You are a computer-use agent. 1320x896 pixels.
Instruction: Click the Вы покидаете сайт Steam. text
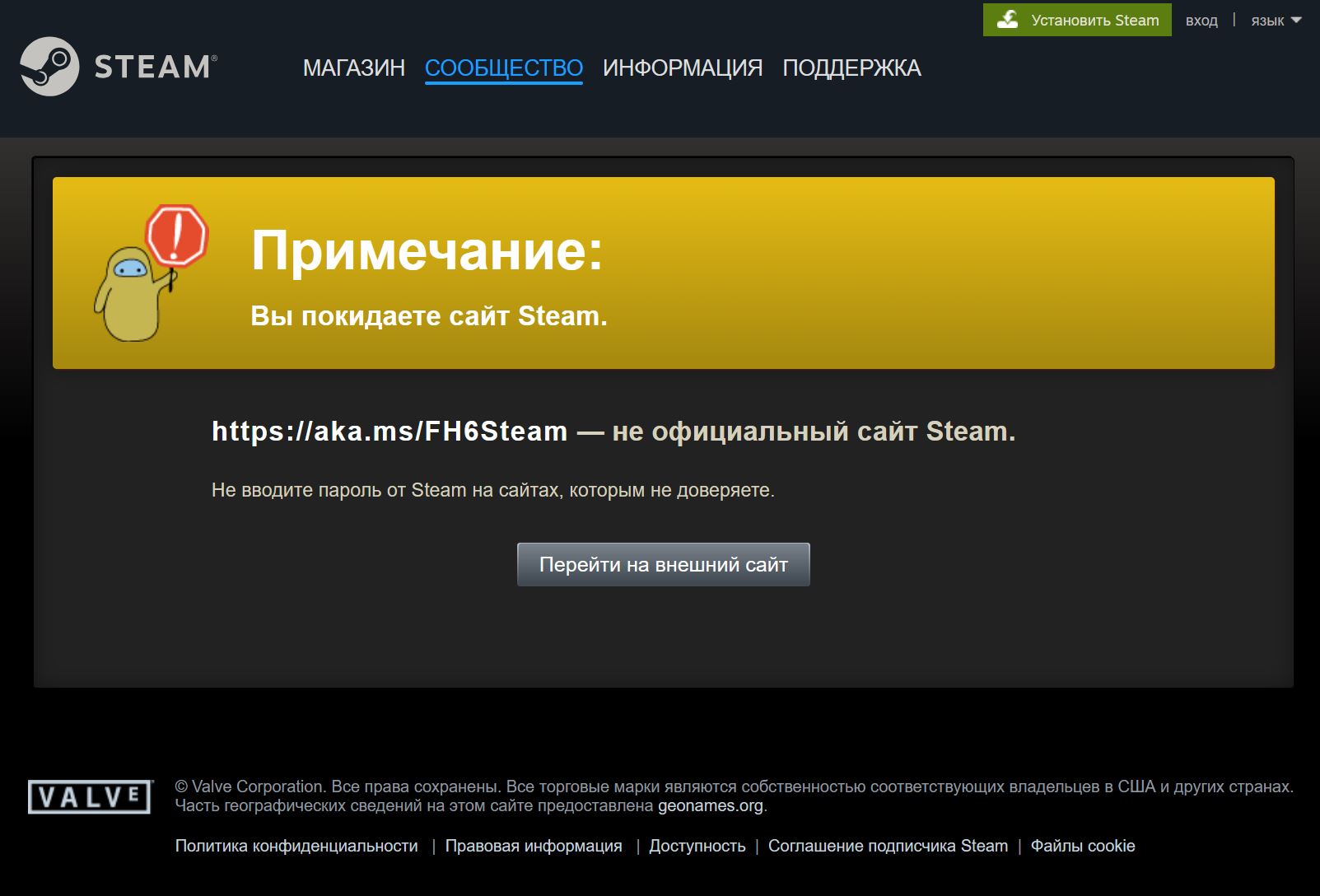point(429,315)
